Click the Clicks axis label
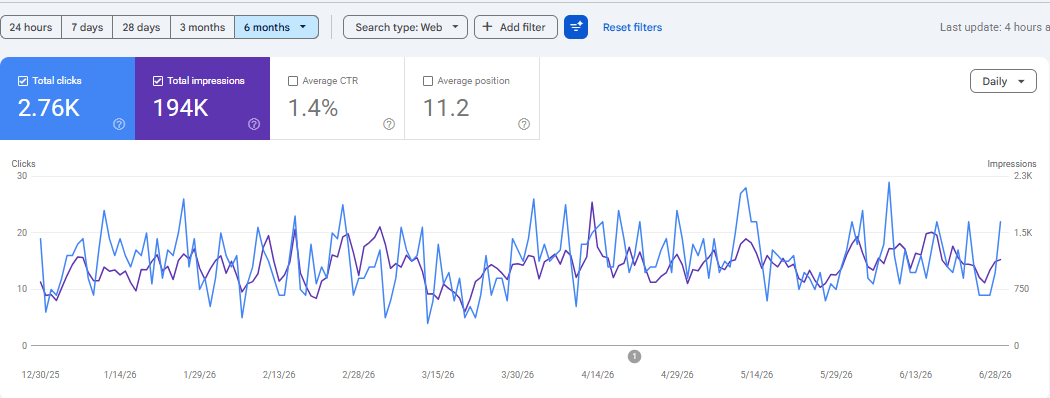This screenshot has width=1050, height=398. click(x=23, y=163)
